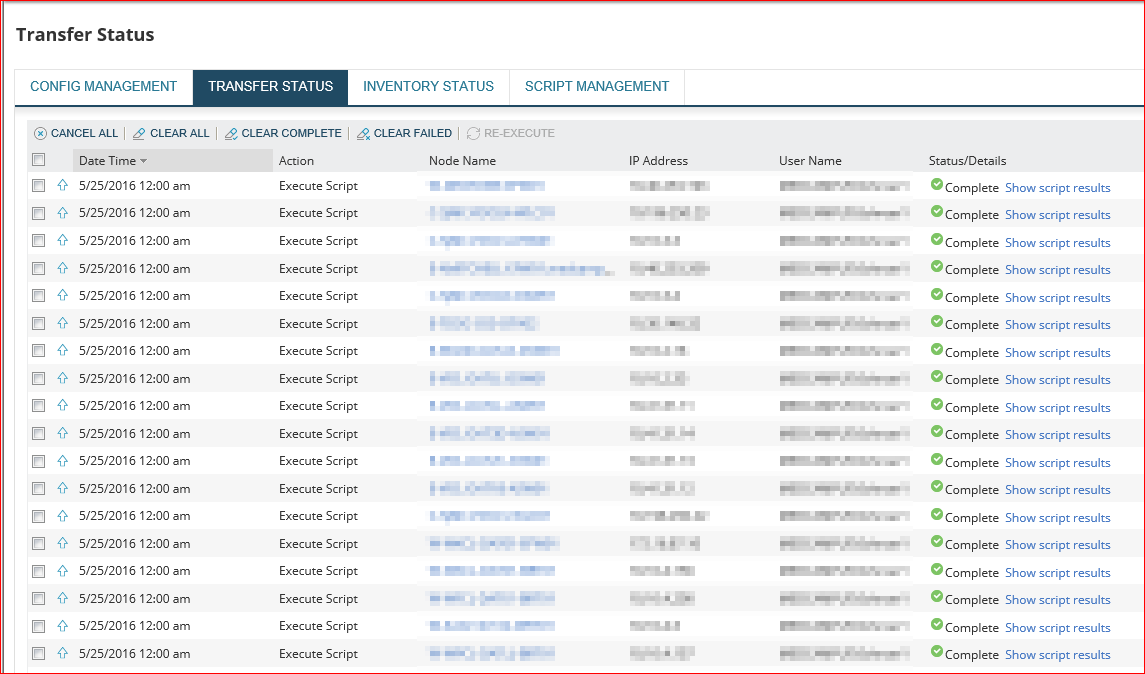The image size is (1145, 674).
Task: Check the checkbox of the third transfer row
Action: pyautogui.click(x=39, y=240)
